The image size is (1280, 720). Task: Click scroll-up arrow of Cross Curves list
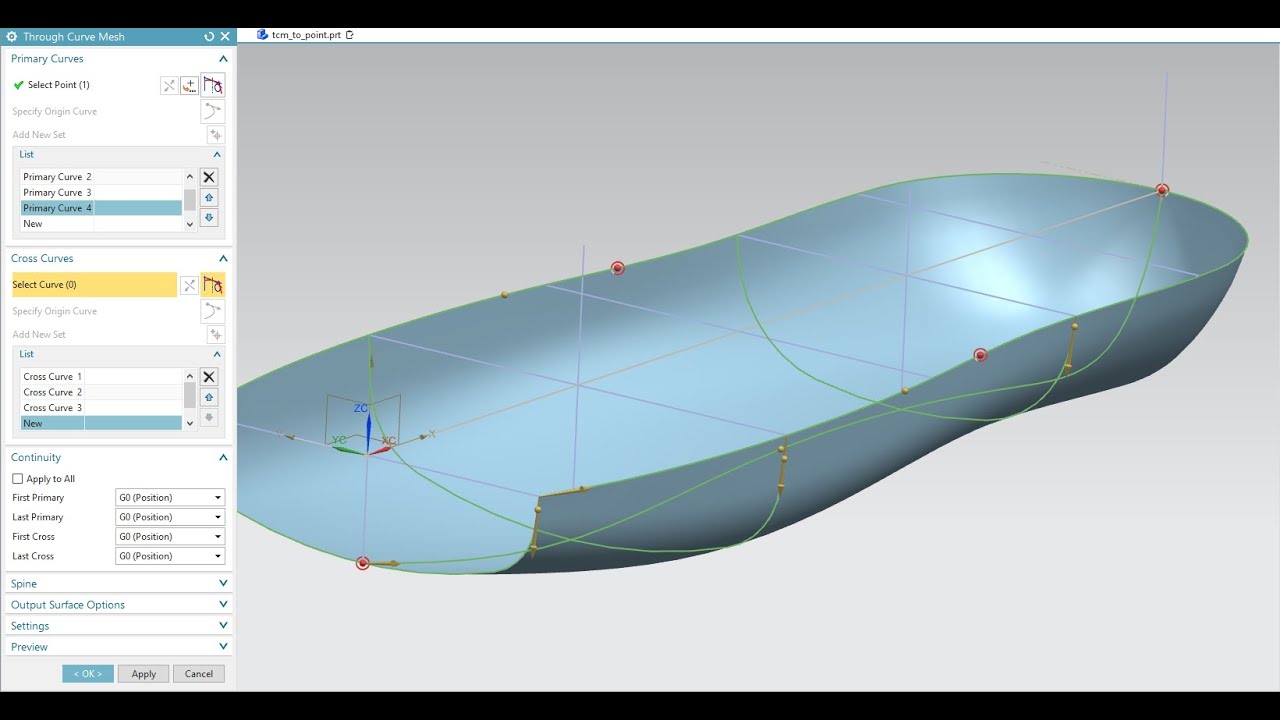pyautogui.click(x=190, y=376)
